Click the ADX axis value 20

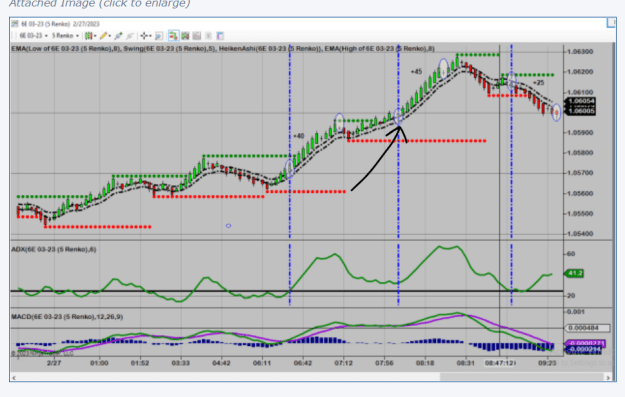[571, 296]
